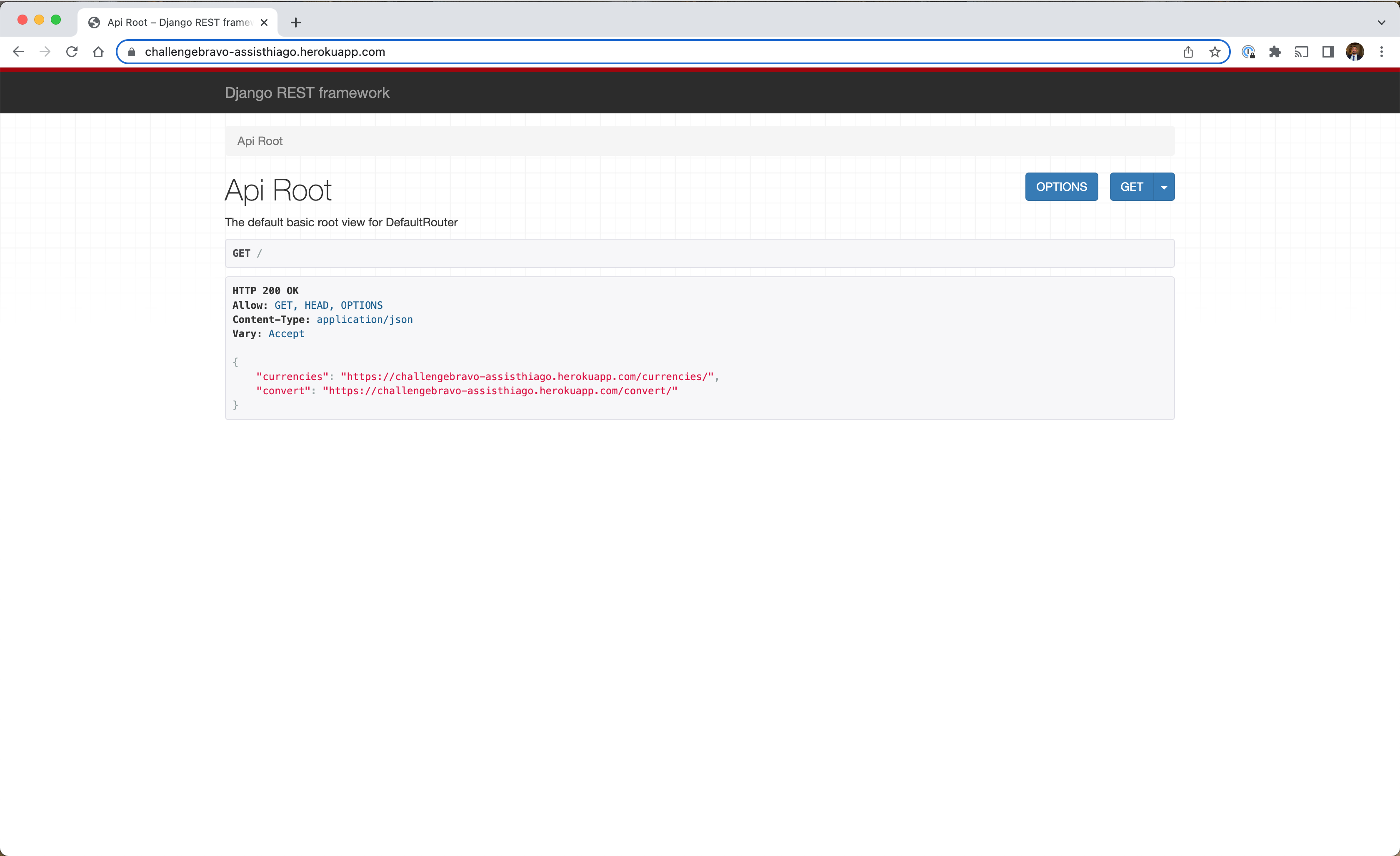This screenshot has height=856, width=1400.
Task: Open the media cast icon
Action: [x=1302, y=52]
